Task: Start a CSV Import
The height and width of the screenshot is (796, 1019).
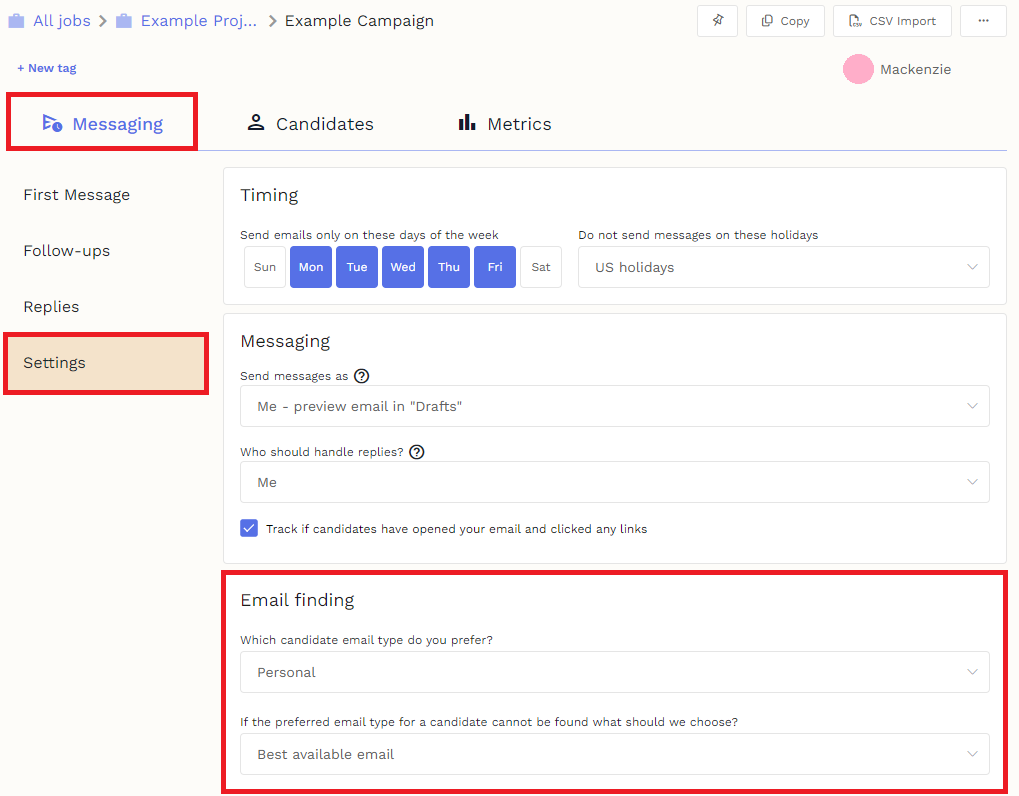Action: click(x=892, y=21)
